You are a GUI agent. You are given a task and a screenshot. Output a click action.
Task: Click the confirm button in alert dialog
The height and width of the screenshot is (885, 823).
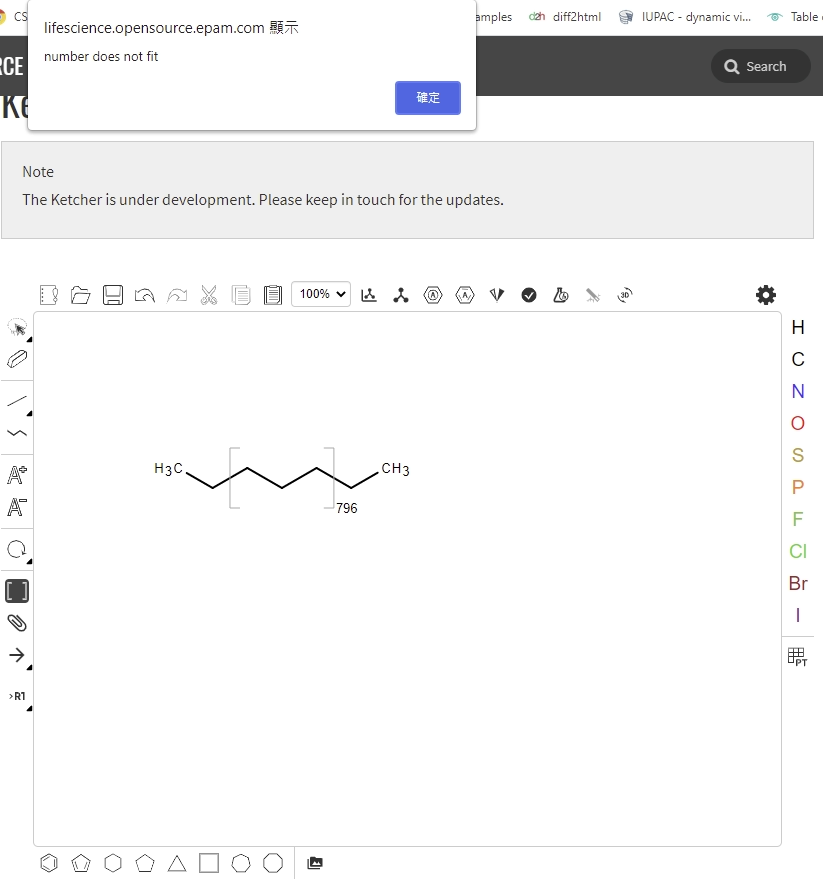(427, 98)
